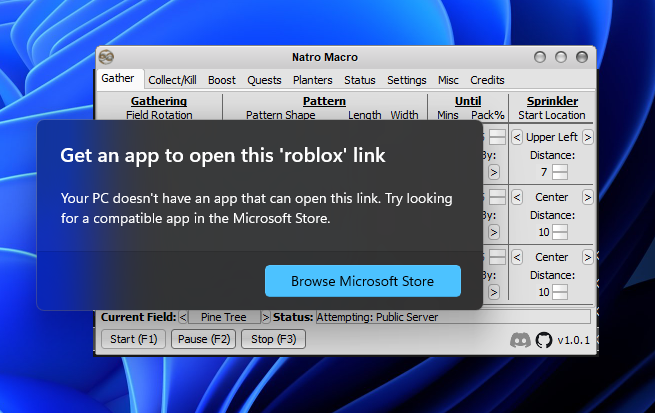Switch to the Misc tab
The width and height of the screenshot is (655, 413).
click(448, 80)
